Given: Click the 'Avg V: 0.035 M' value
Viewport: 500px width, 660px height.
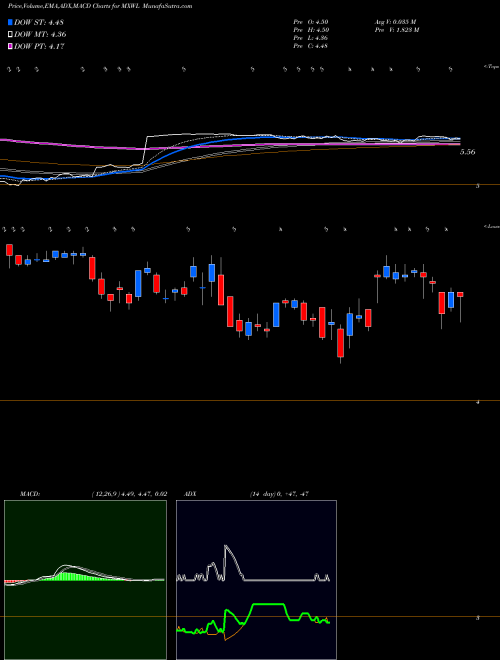Looking at the screenshot, I should (x=395, y=21).
